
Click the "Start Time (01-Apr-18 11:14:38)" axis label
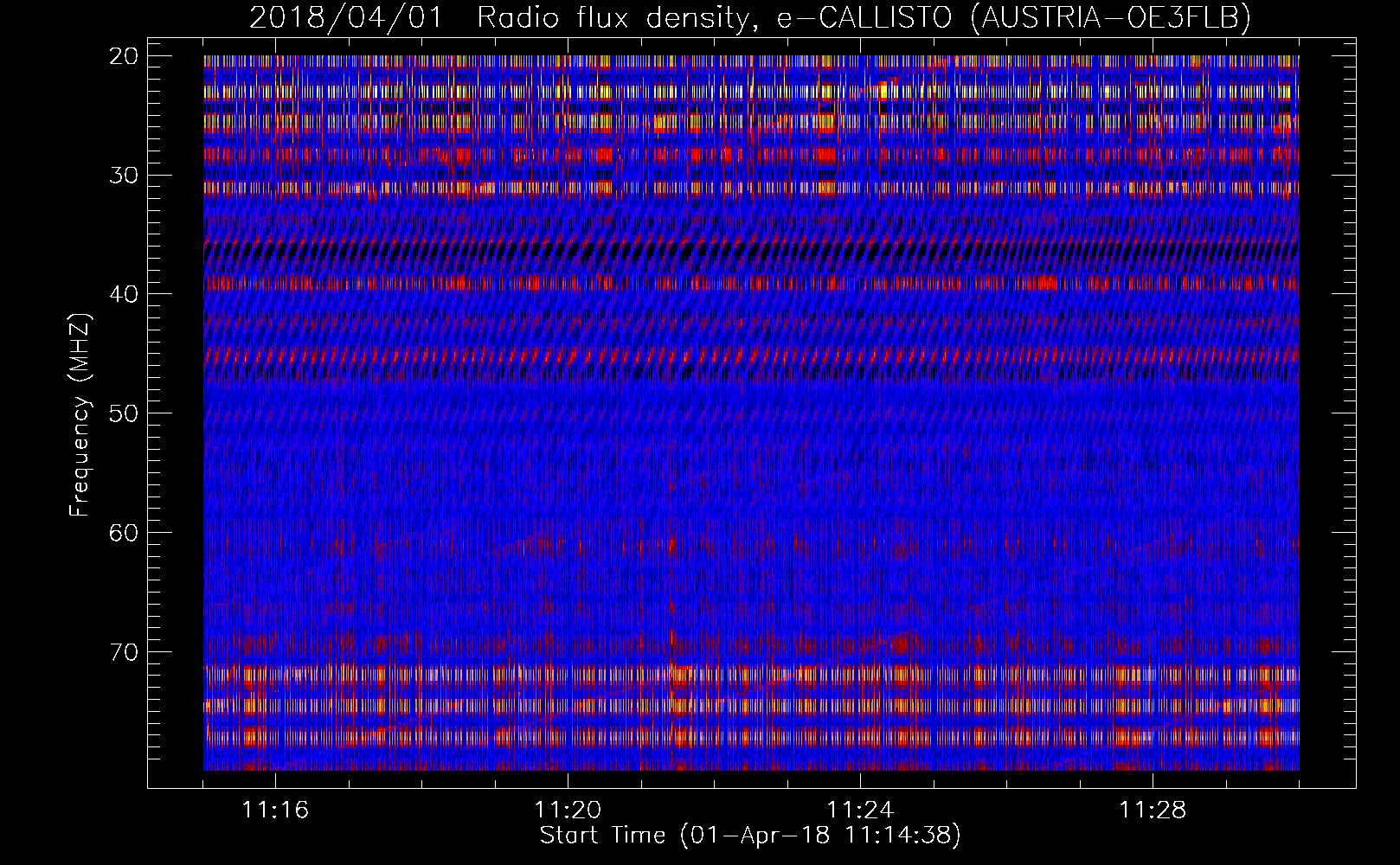[750, 836]
